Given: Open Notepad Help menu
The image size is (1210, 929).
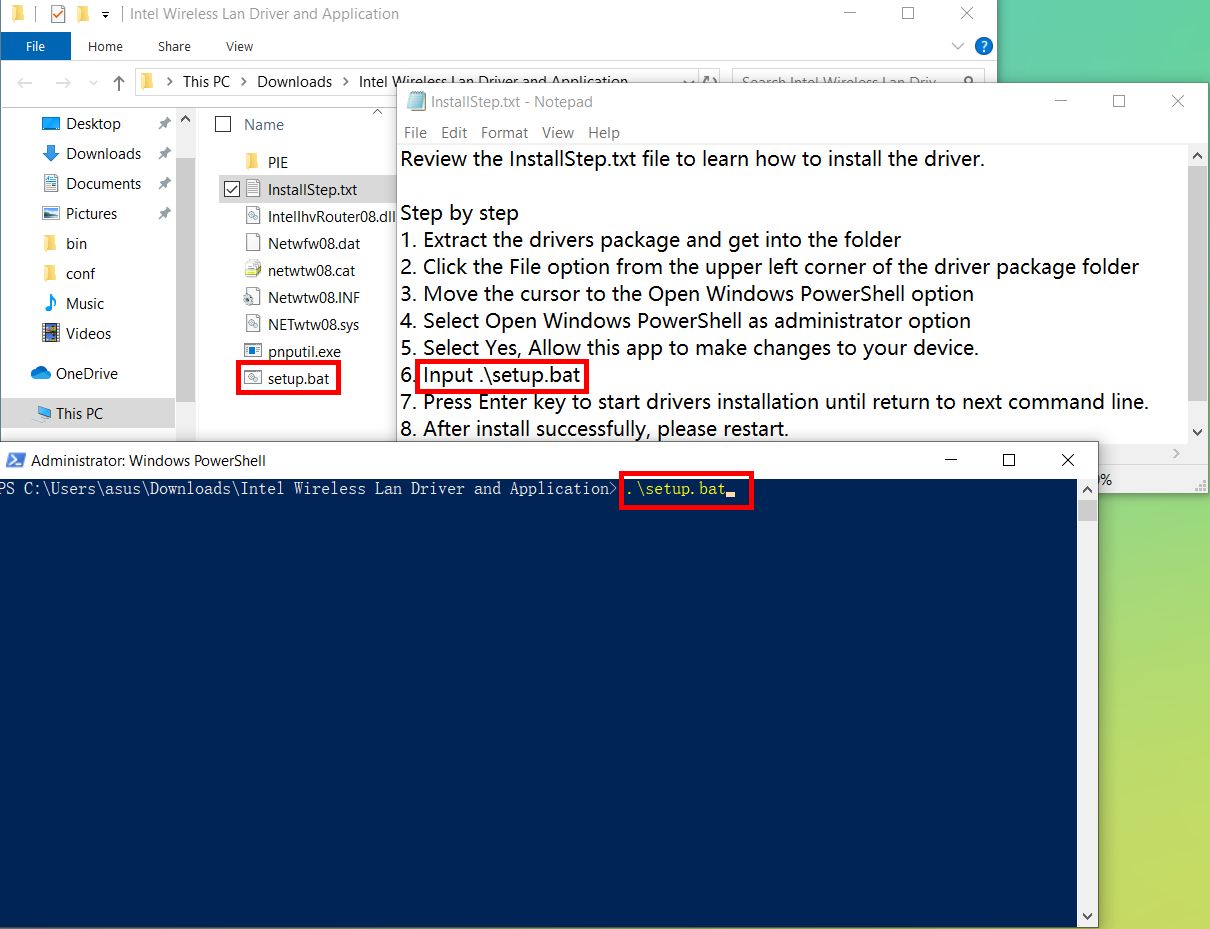Looking at the screenshot, I should click(604, 133).
